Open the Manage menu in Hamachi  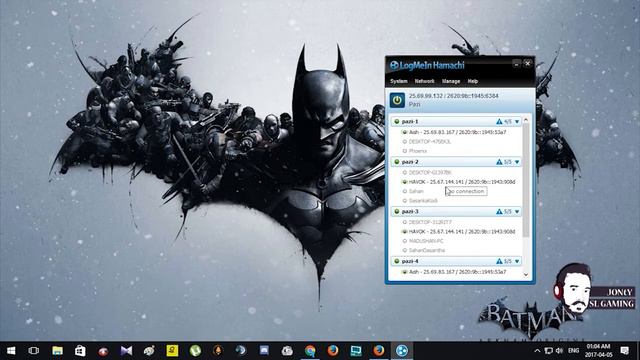[451, 81]
